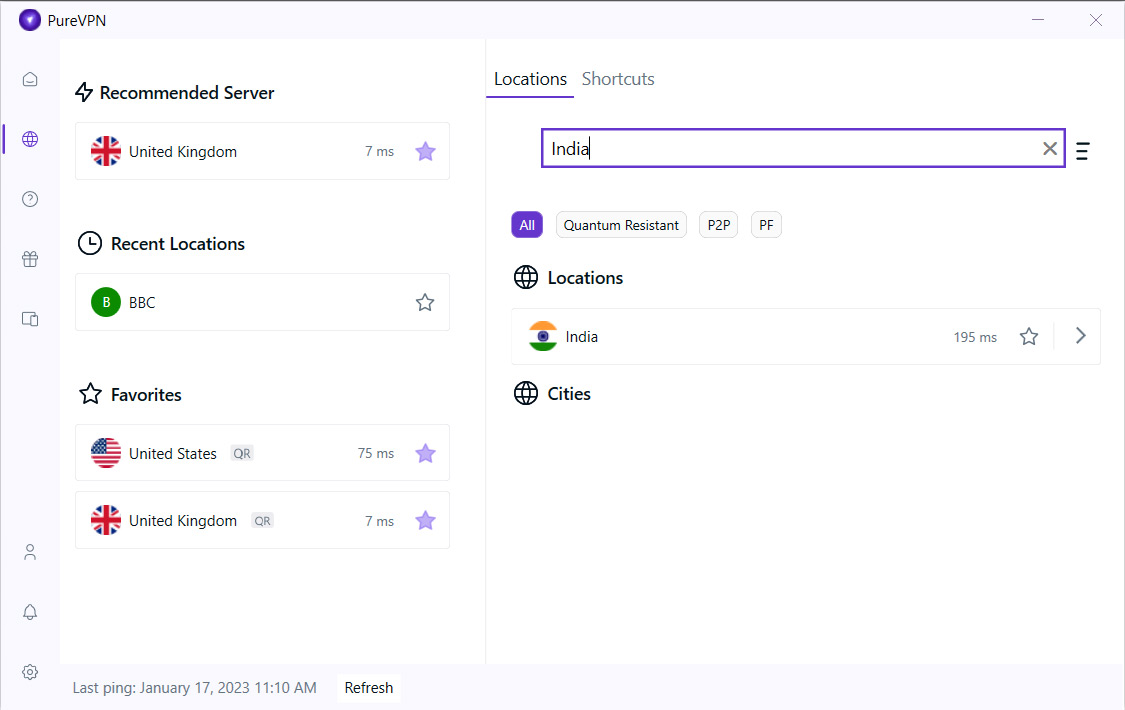Click the Recommended Server heading
This screenshot has width=1125, height=710.
click(x=187, y=93)
